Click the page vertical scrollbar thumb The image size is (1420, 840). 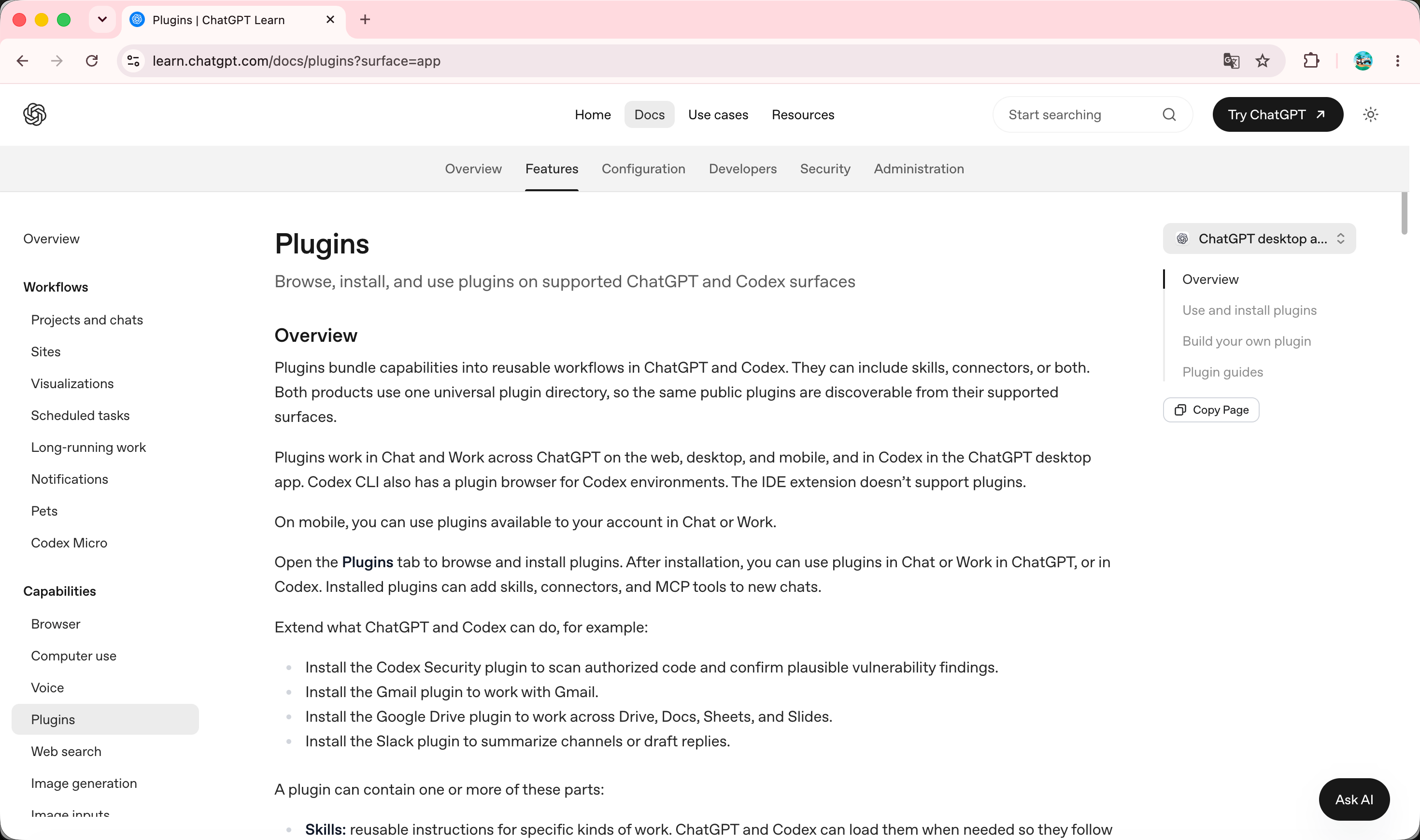tap(1404, 213)
